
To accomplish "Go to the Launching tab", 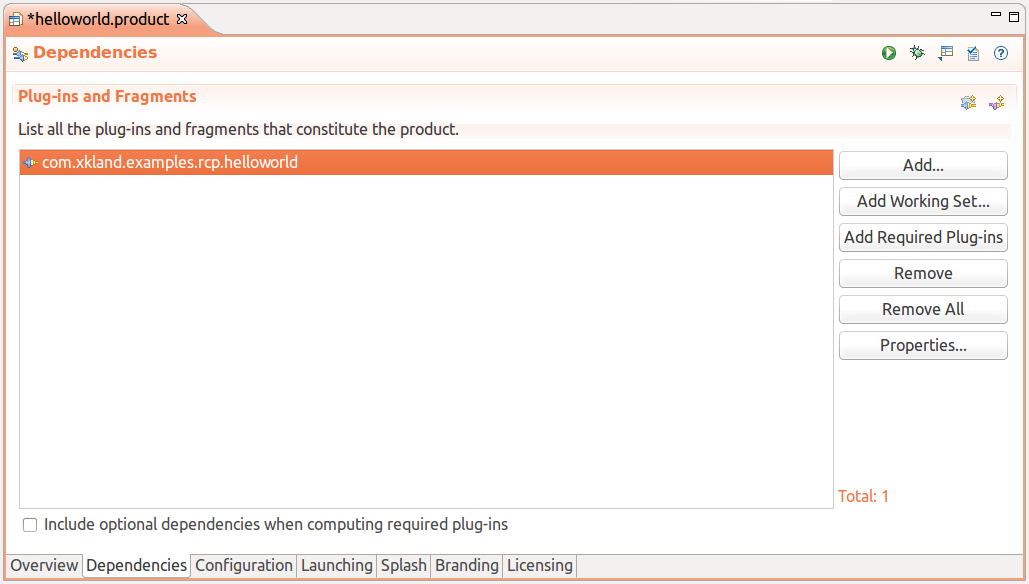I will [337, 566].
